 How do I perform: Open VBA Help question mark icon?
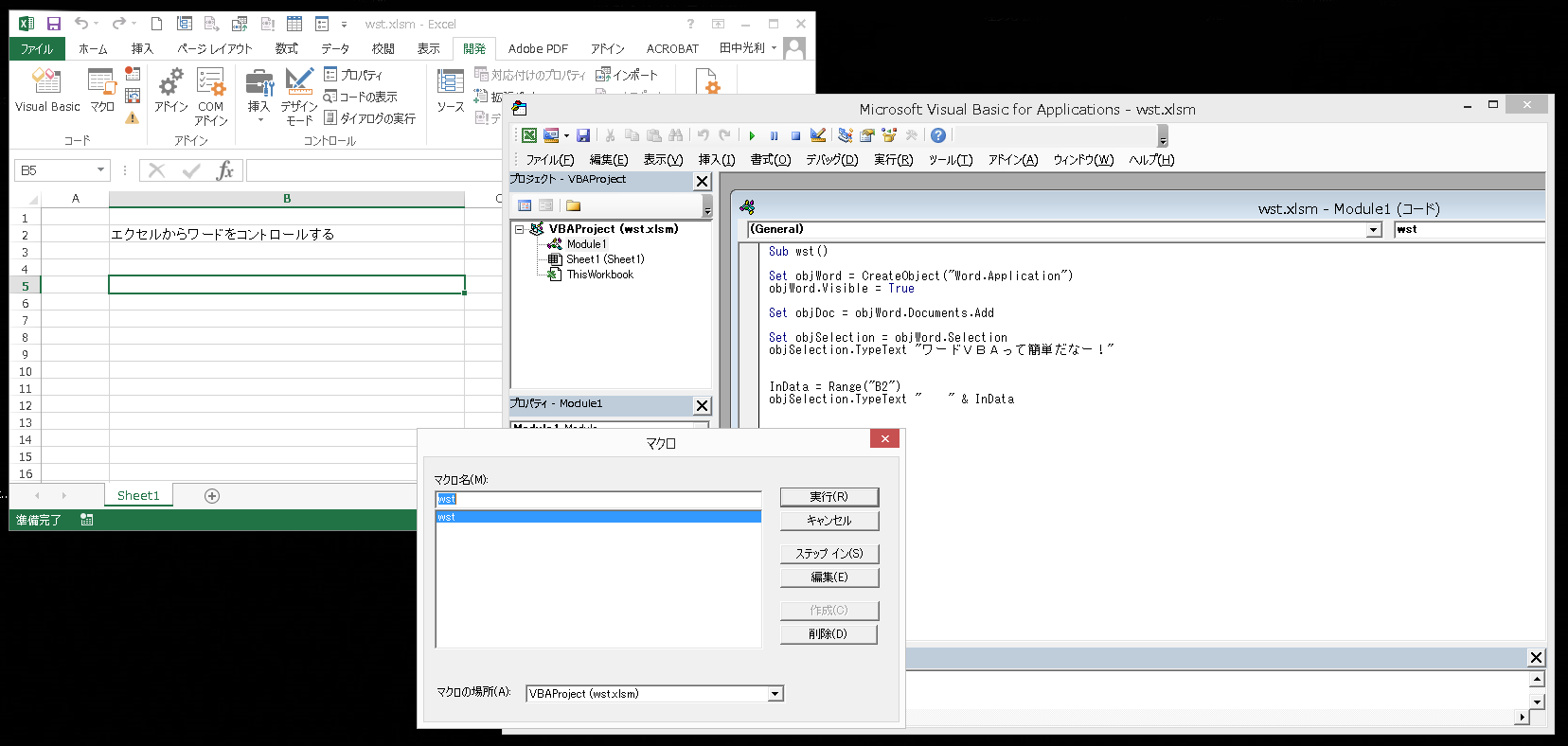coord(938,135)
